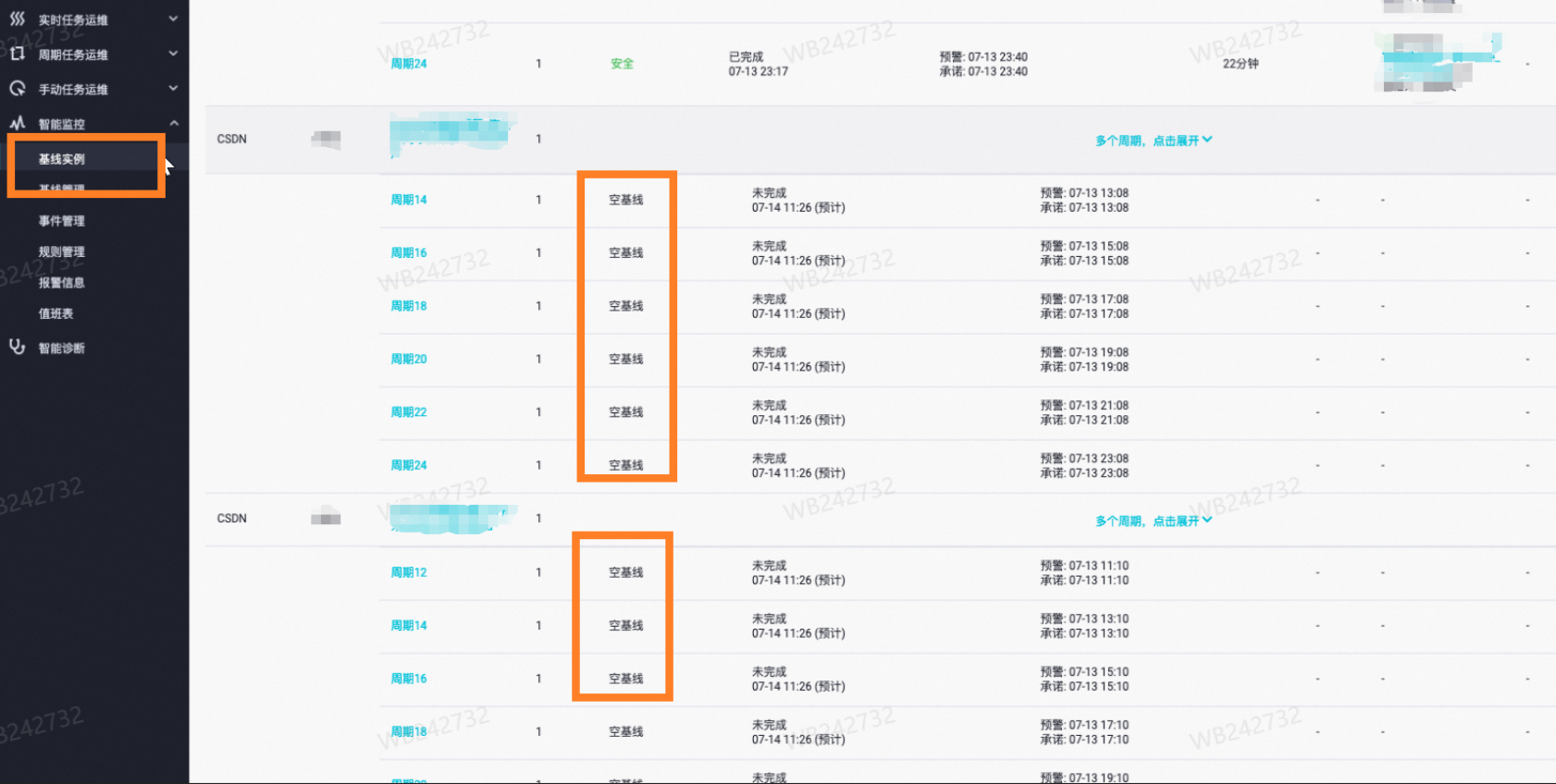Click the 实时任务运维 sidebar icon
The height and width of the screenshot is (784, 1556).
click(17, 18)
